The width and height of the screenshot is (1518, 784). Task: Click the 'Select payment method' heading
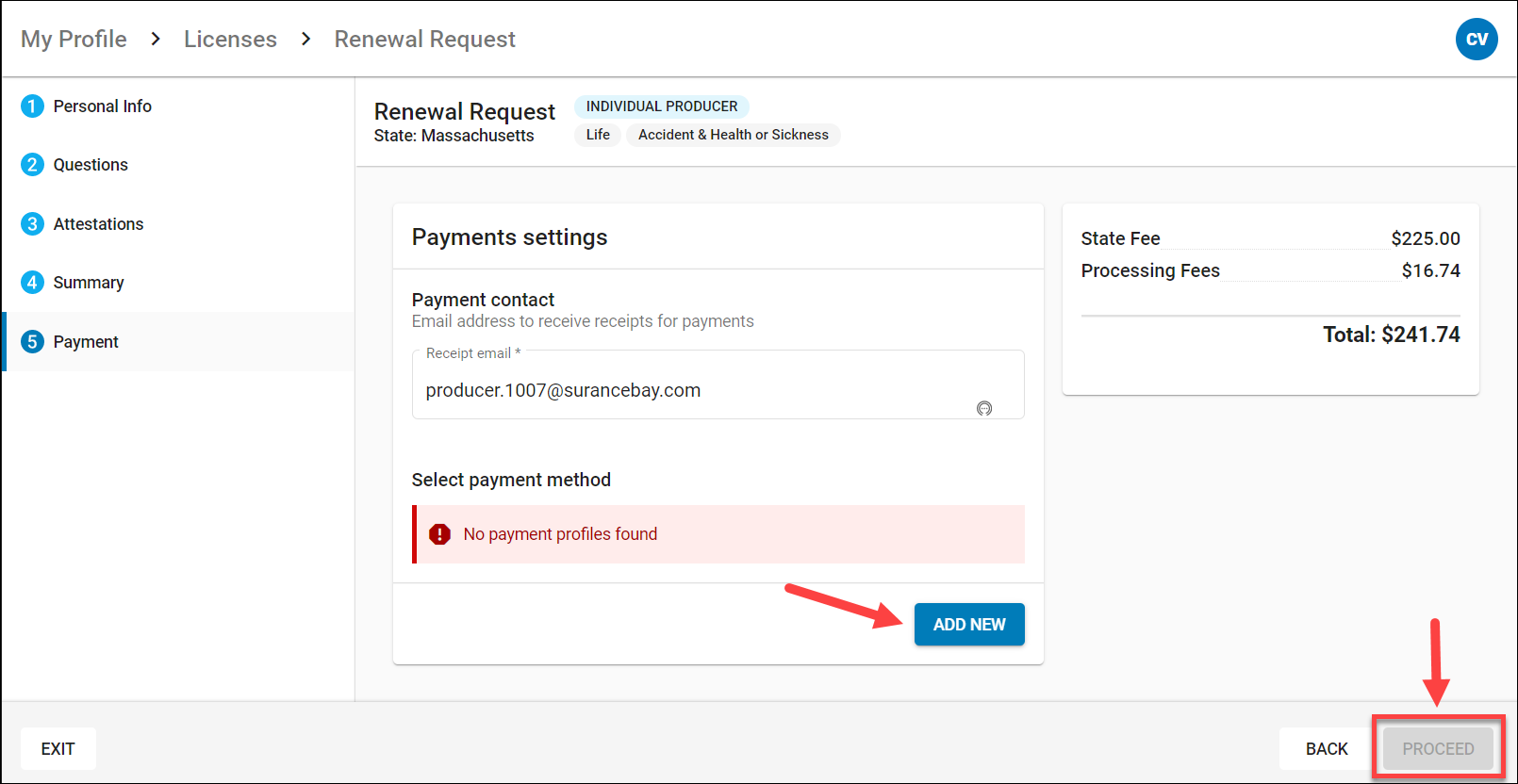(511, 480)
